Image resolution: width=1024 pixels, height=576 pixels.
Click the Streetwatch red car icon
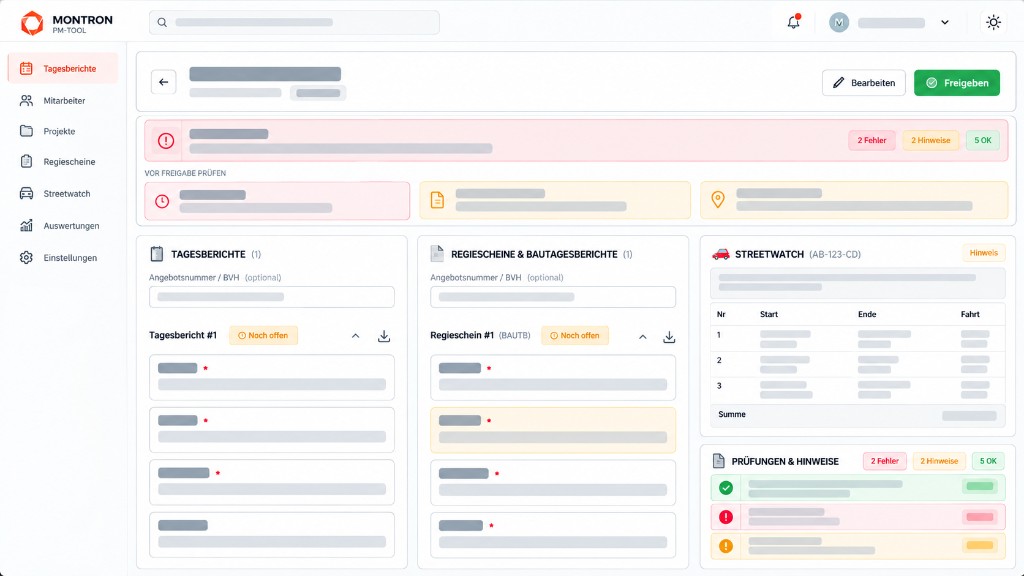point(720,254)
